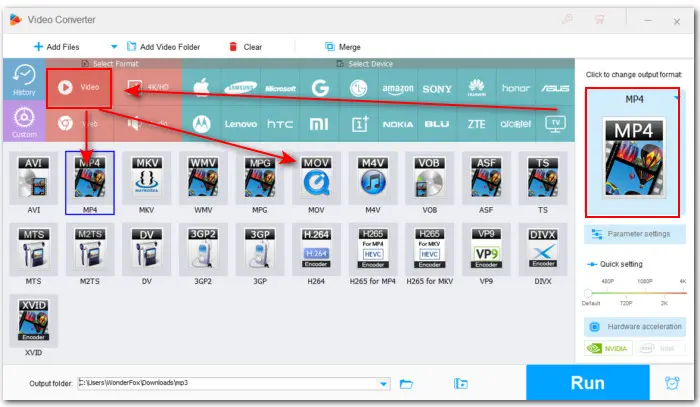Open Sony device presets
700x407 pixels.
point(437,87)
